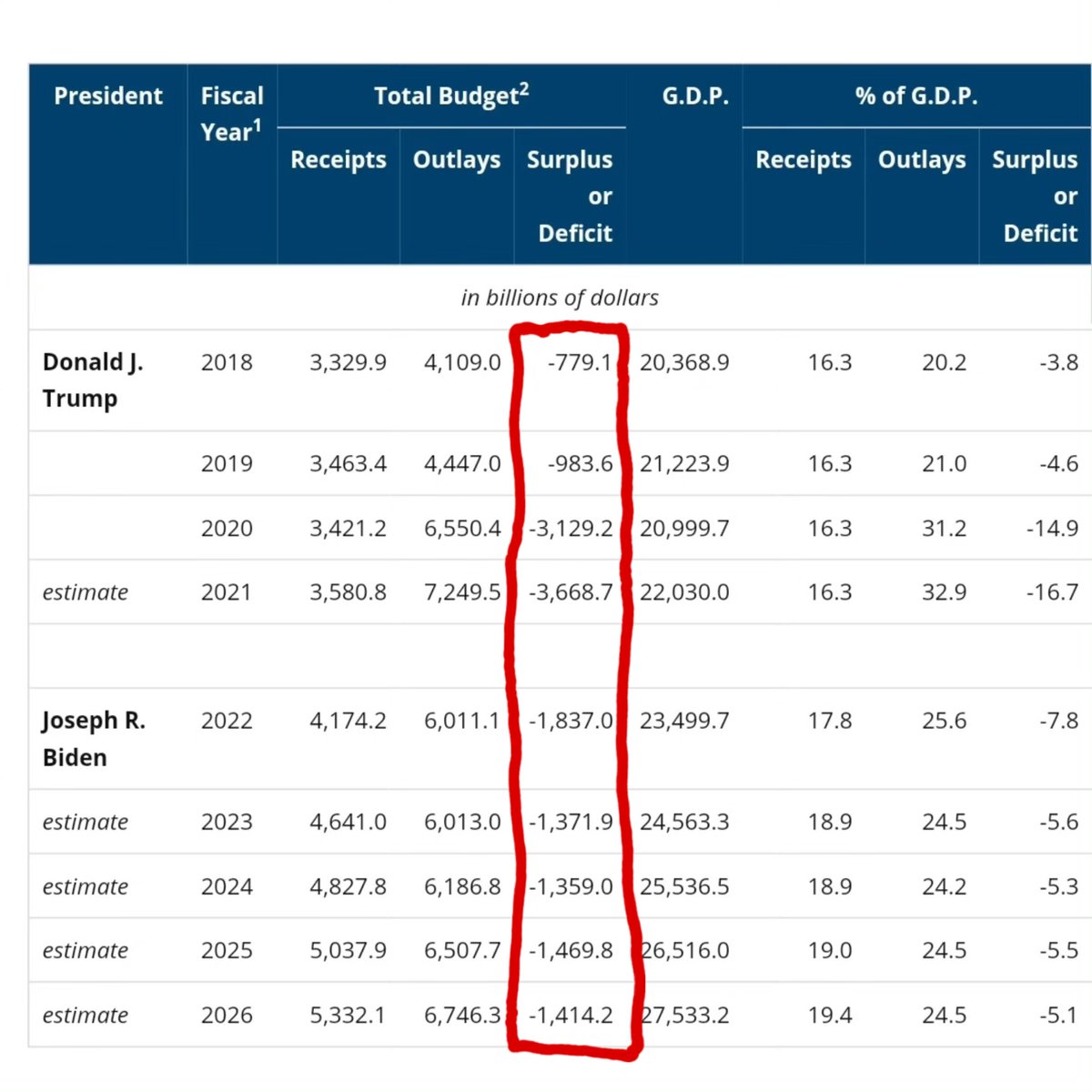Image resolution: width=1092 pixels, height=1092 pixels.
Task: Click the outlays value 6,186.8
Action: click(x=462, y=886)
